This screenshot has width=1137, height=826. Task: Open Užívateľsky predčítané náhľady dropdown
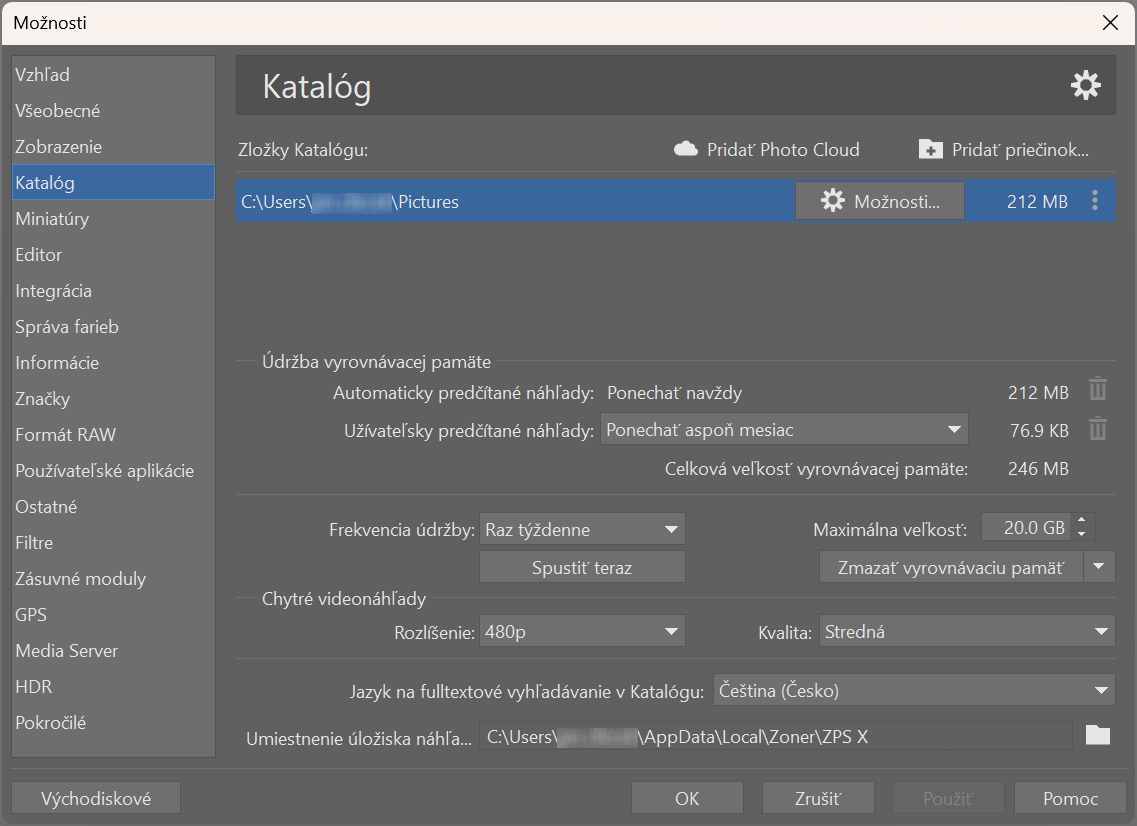pos(784,430)
